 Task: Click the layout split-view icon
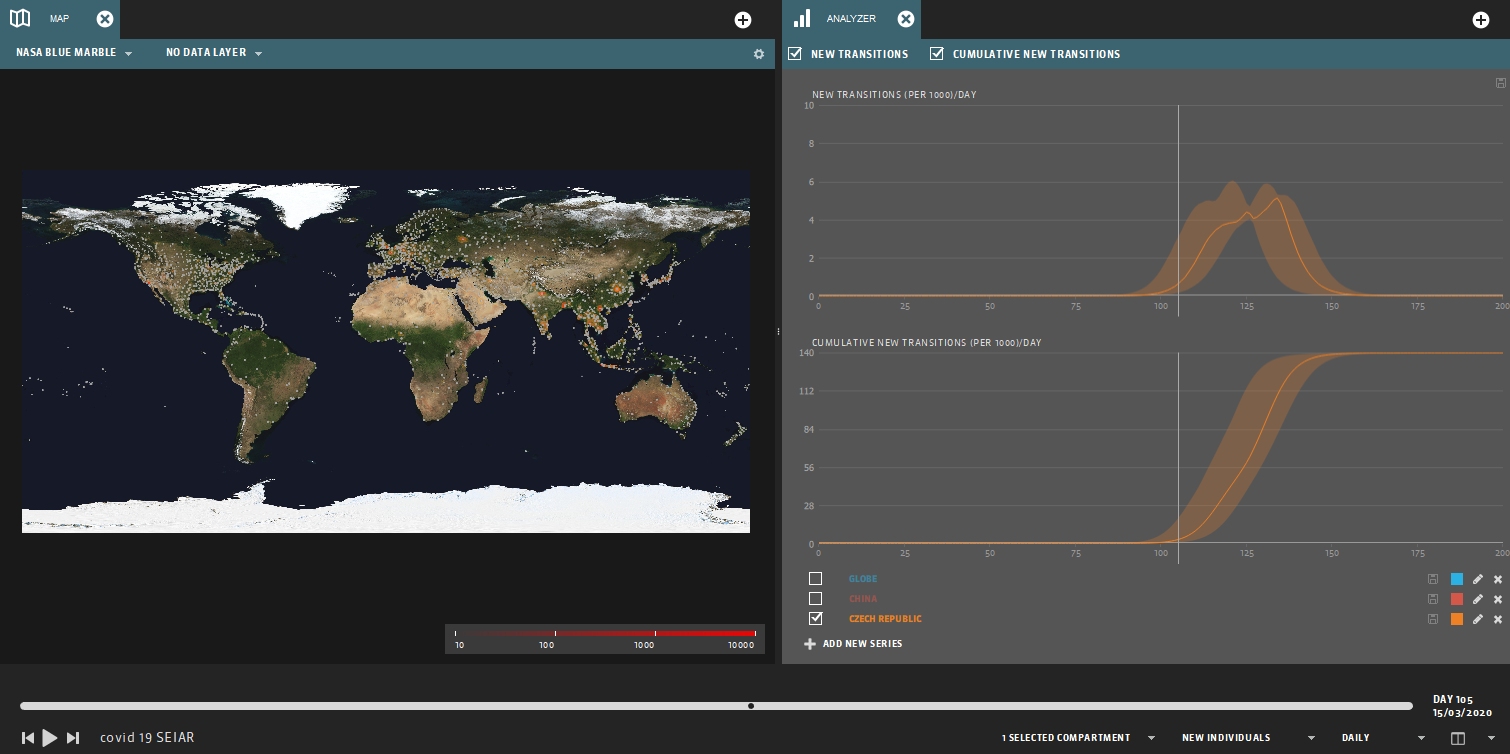1458,738
